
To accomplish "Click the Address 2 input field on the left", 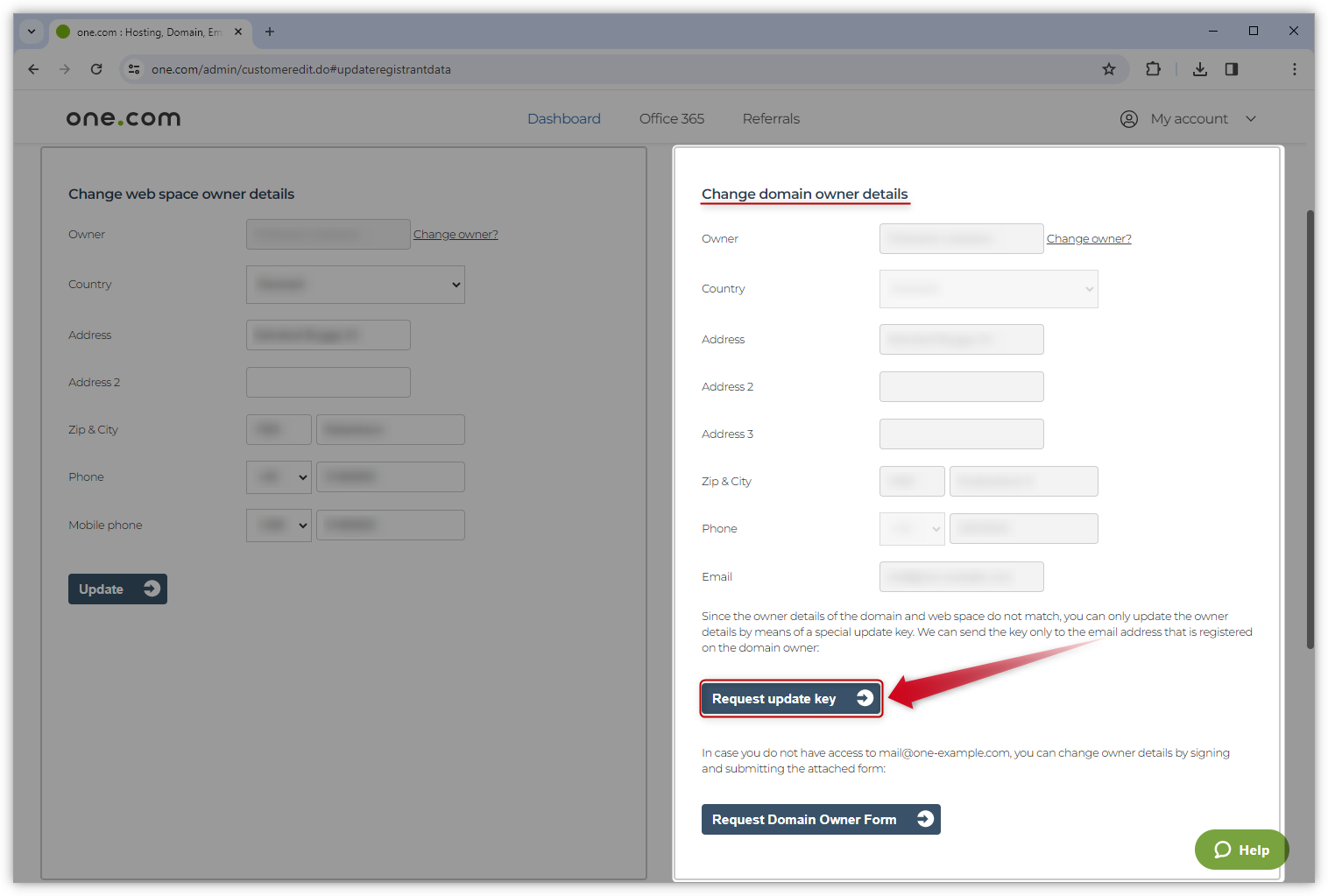I will point(328,382).
